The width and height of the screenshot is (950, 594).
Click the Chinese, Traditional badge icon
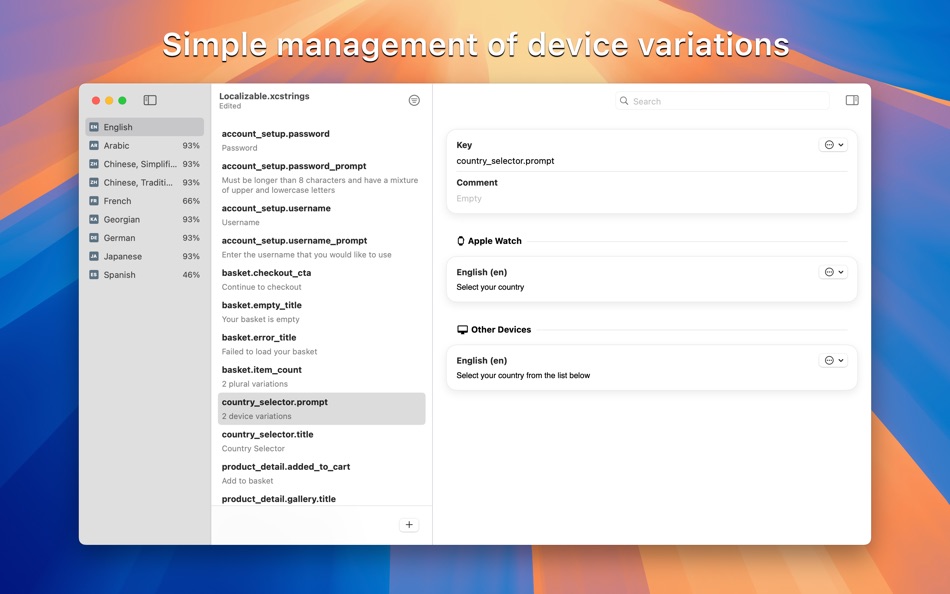[x=94, y=182]
